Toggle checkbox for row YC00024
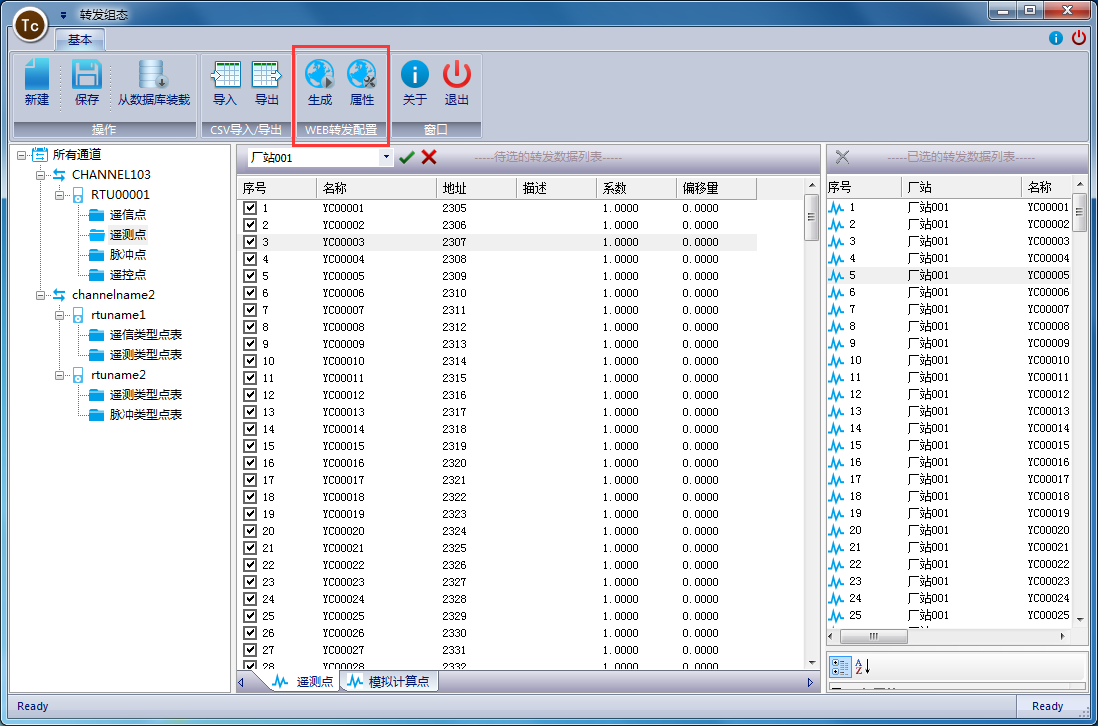This screenshot has height=726, width=1098. point(250,599)
